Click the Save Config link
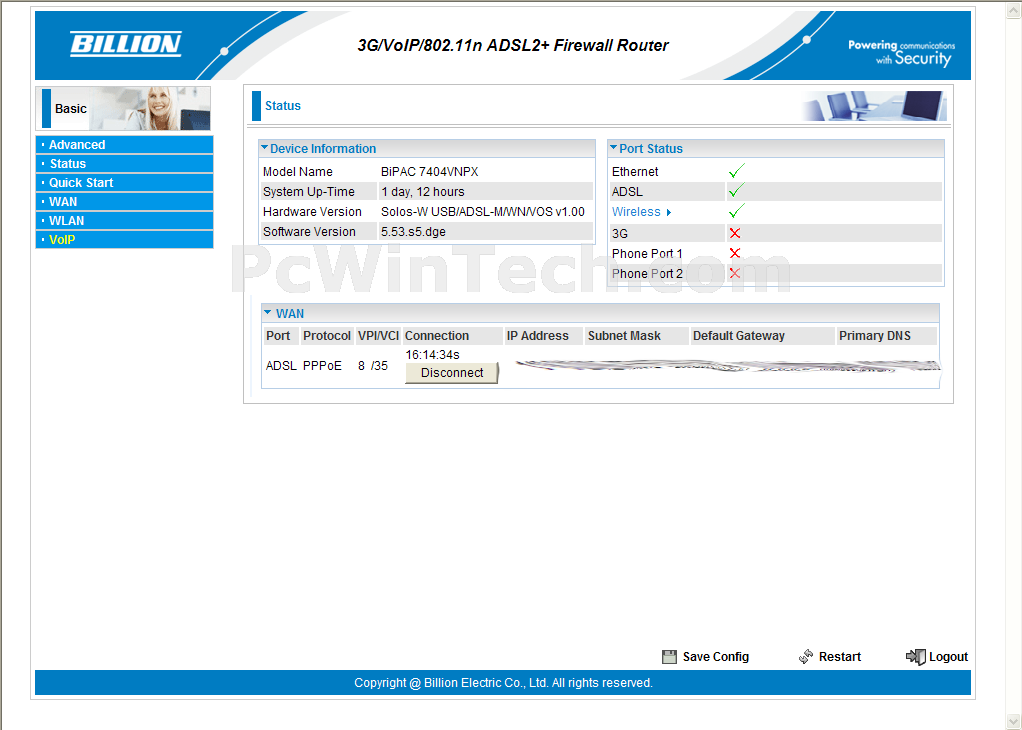 coord(716,657)
